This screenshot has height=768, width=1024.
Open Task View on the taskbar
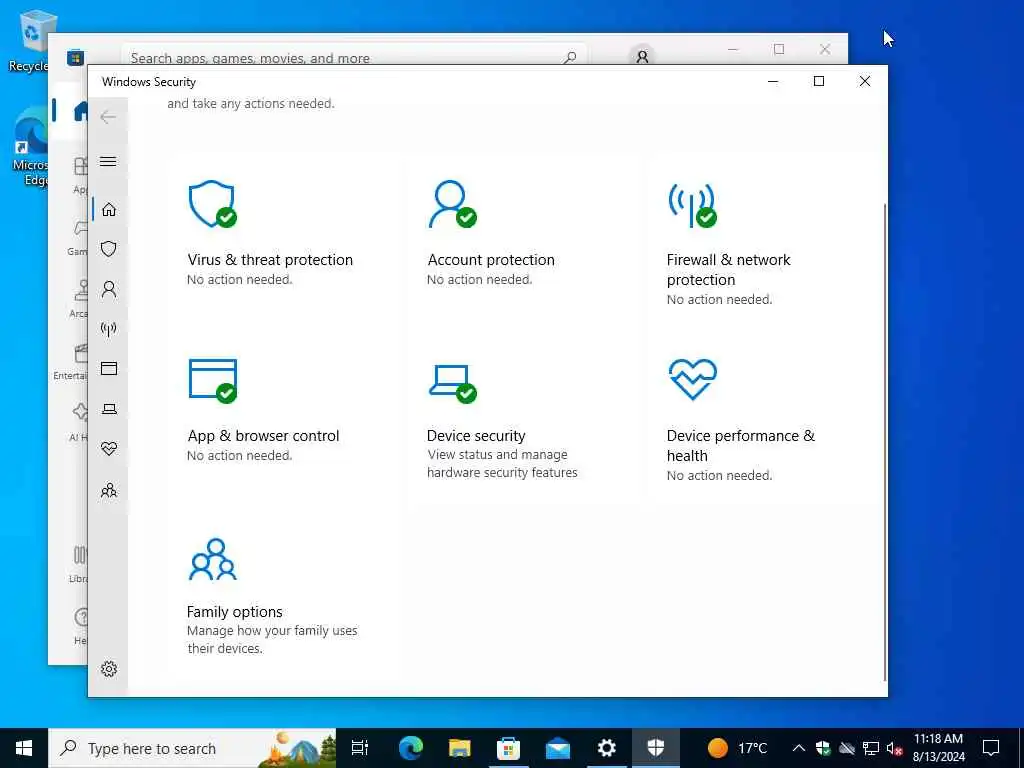pos(360,748)
